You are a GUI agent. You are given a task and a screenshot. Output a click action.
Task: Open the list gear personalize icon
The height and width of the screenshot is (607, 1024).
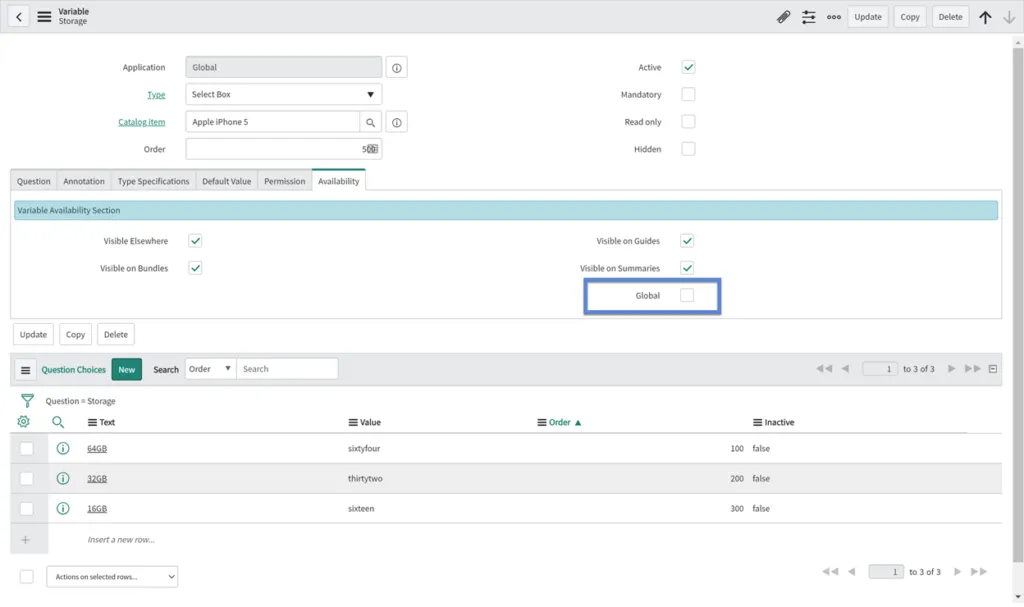pos(24,422)
